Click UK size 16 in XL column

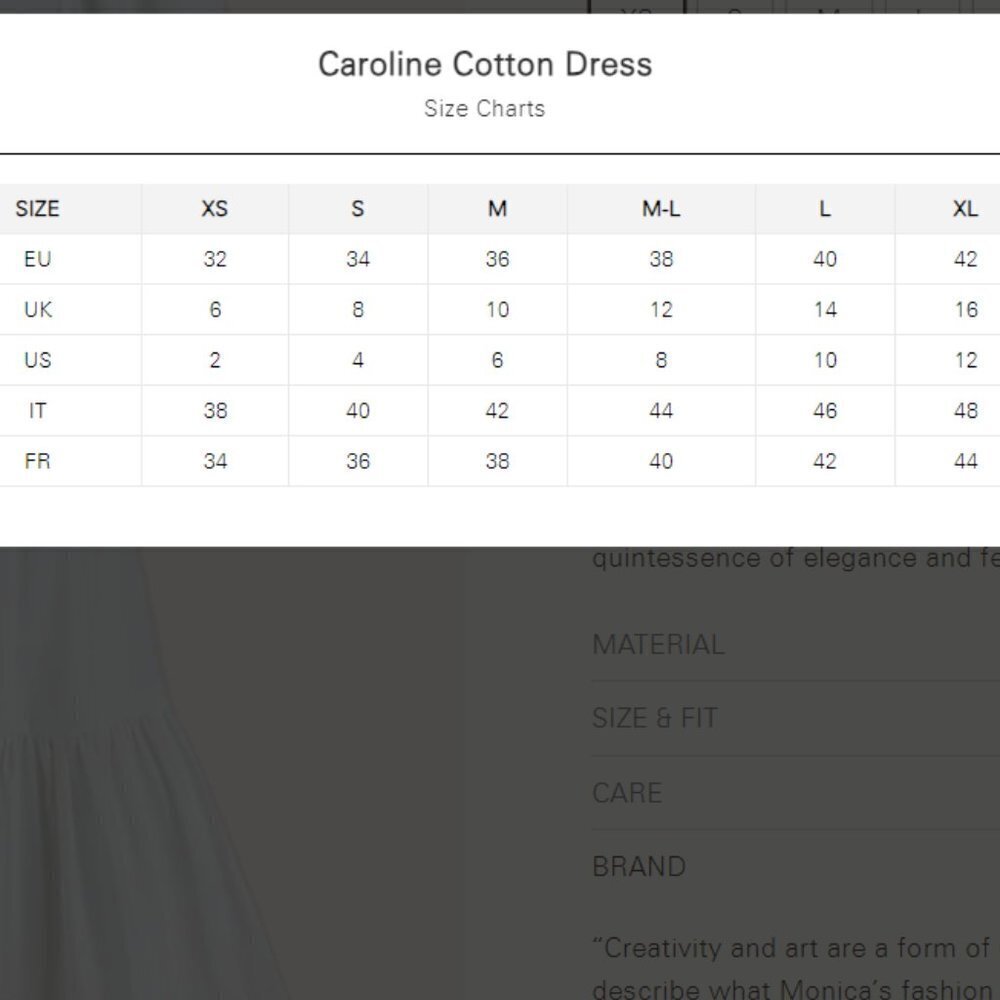[x=966, y=309]
